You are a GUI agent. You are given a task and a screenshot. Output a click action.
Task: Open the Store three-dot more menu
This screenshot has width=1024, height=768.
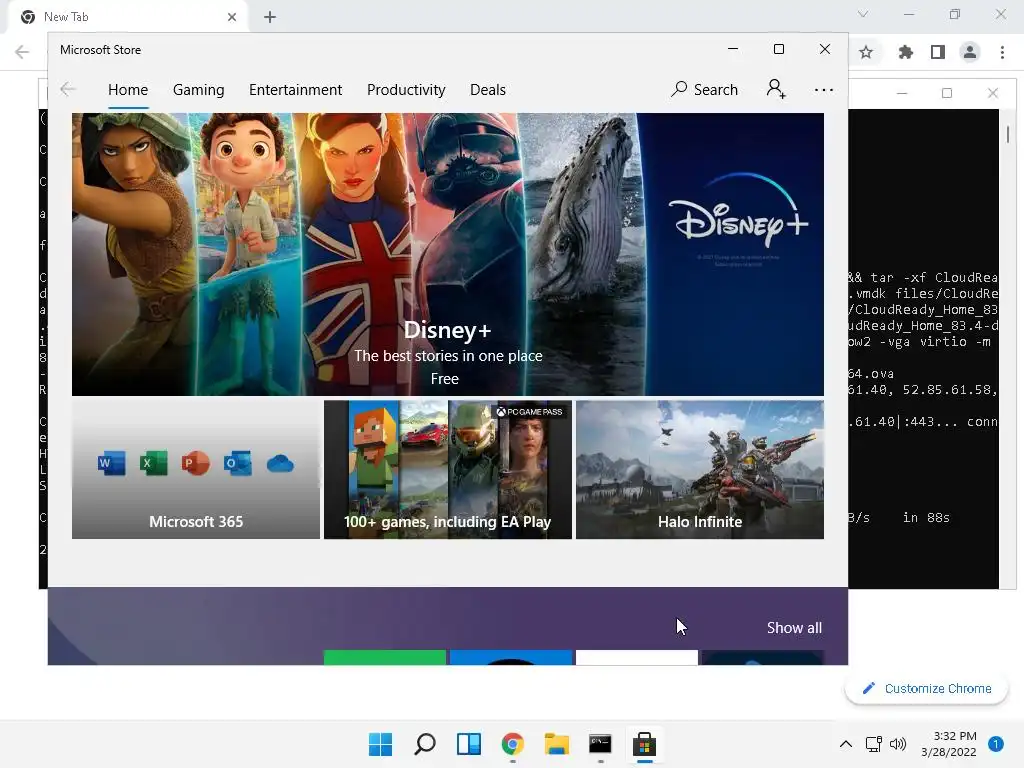tap(824, 89)
